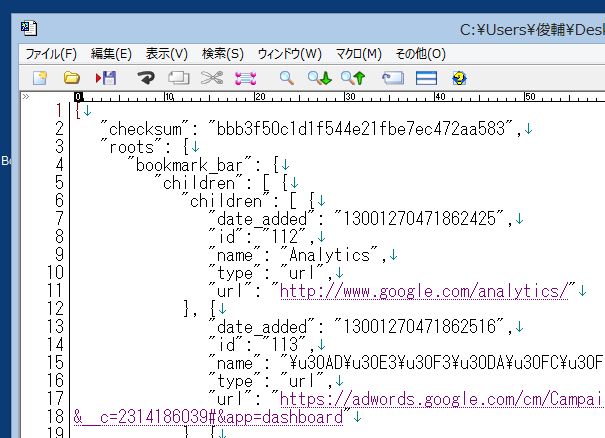Open the 検索(S) menu
Screen dimensions: 605x438
(223, 54)
